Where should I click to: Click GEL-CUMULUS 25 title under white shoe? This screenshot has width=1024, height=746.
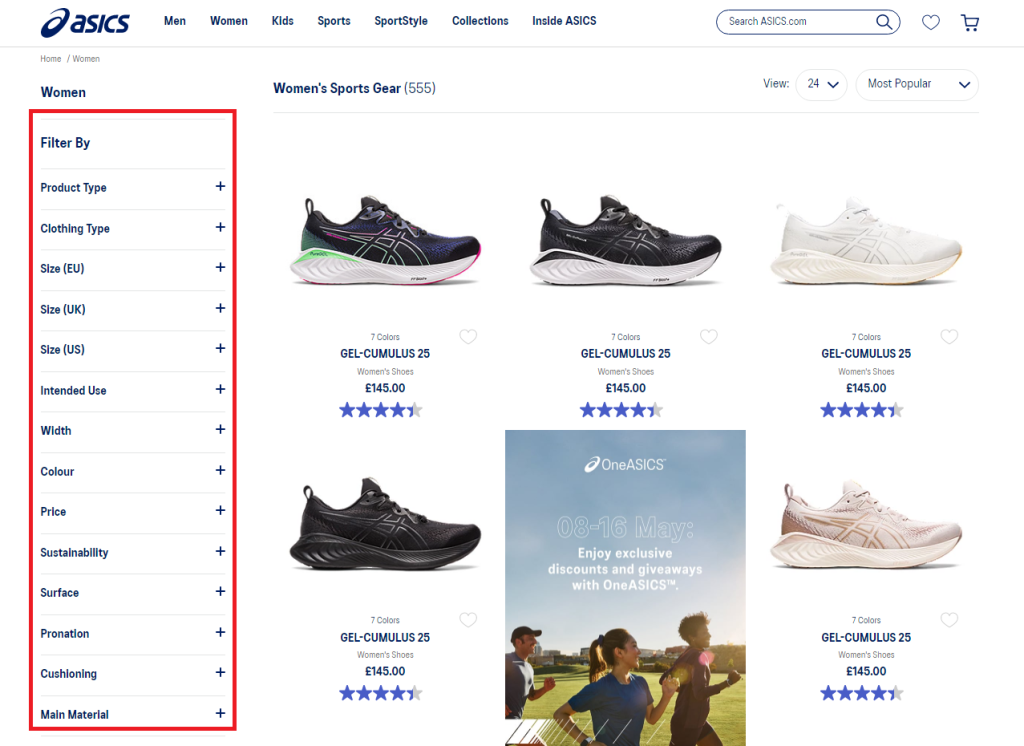[866, 353]
